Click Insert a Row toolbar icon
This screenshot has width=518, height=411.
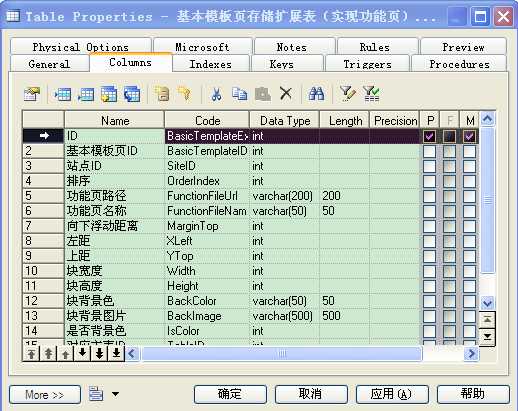(x=63, y=94)
